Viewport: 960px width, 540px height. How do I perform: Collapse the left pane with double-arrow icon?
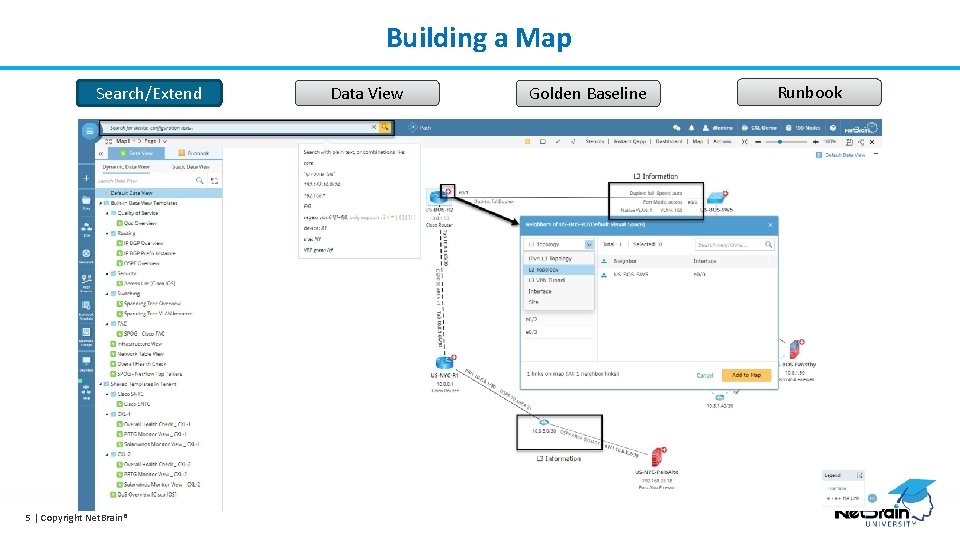click(x=101, y=153)
